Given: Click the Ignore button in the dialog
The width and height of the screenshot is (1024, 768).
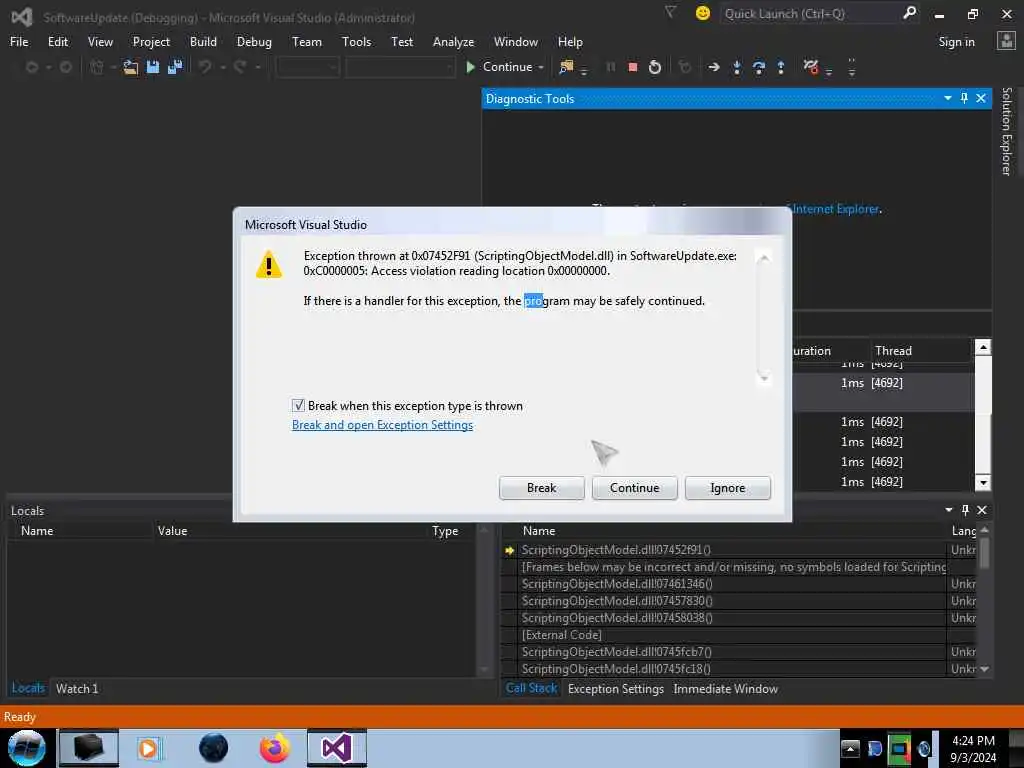Looking at the screenshot, I should coord(728,488).
